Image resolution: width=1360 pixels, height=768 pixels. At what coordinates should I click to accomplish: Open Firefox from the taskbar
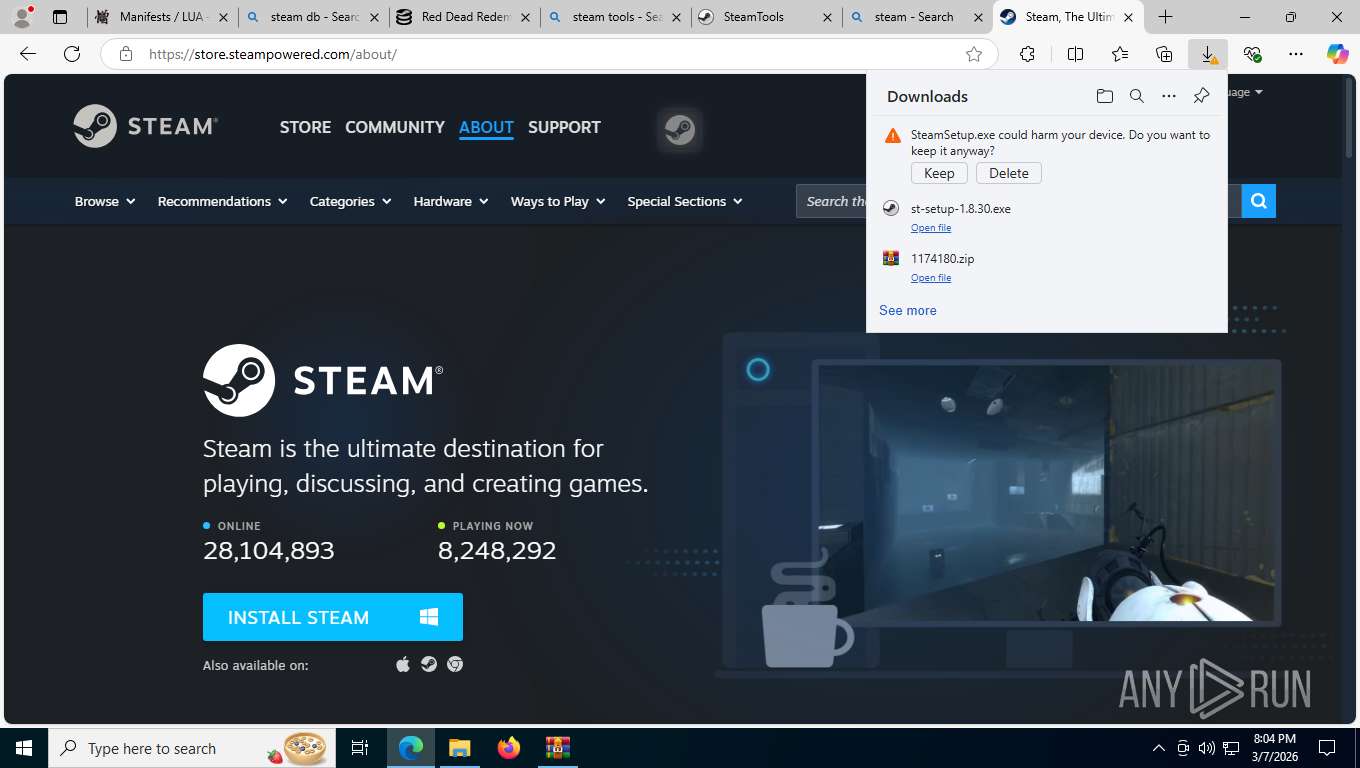coord(509,748)
